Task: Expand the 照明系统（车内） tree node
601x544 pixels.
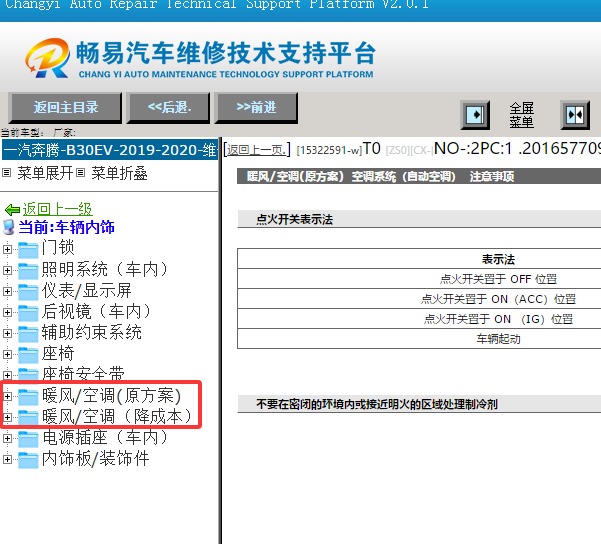Action: click(x=7, y=270)
